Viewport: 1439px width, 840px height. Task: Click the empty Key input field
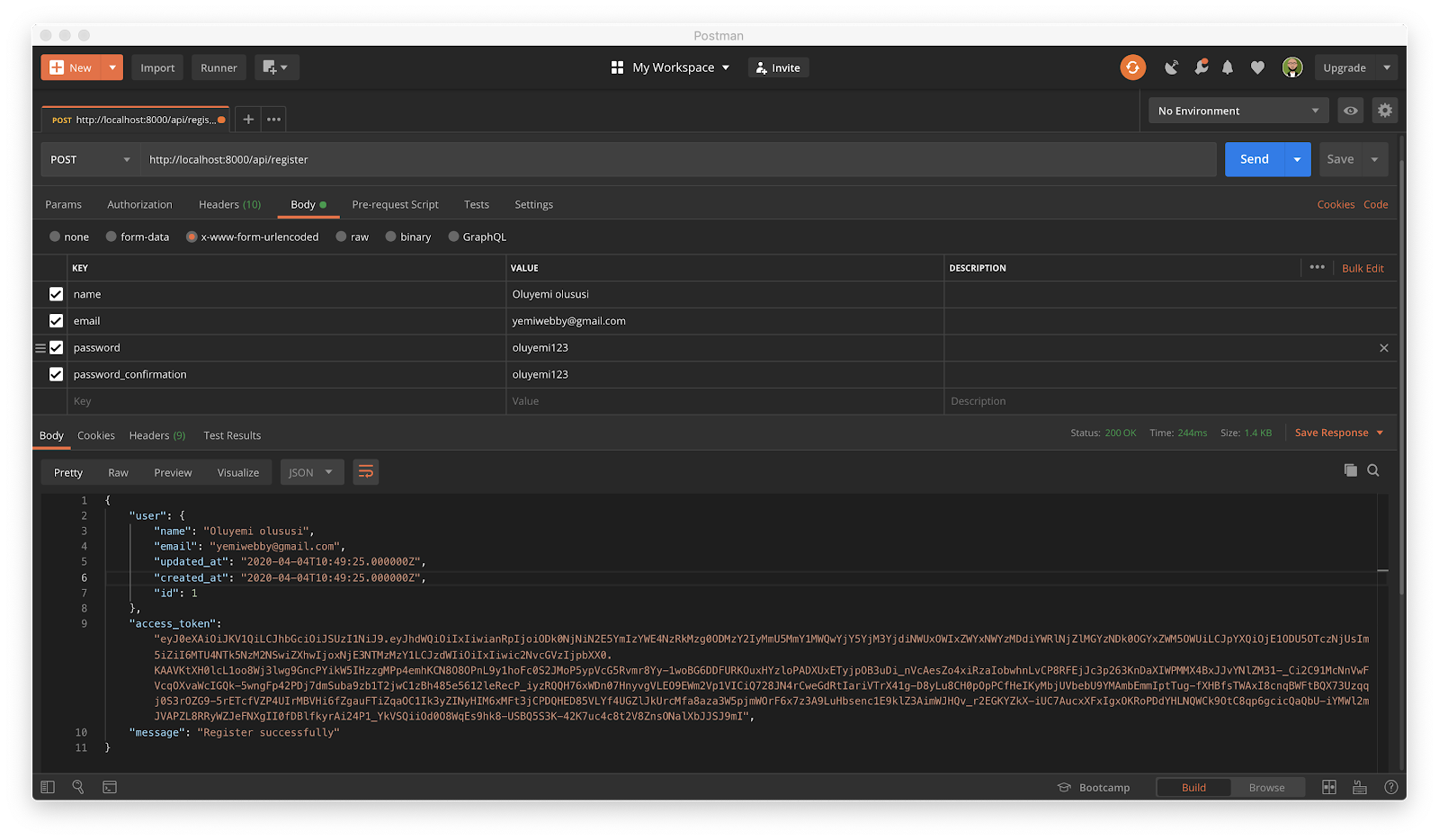[287, 401]
